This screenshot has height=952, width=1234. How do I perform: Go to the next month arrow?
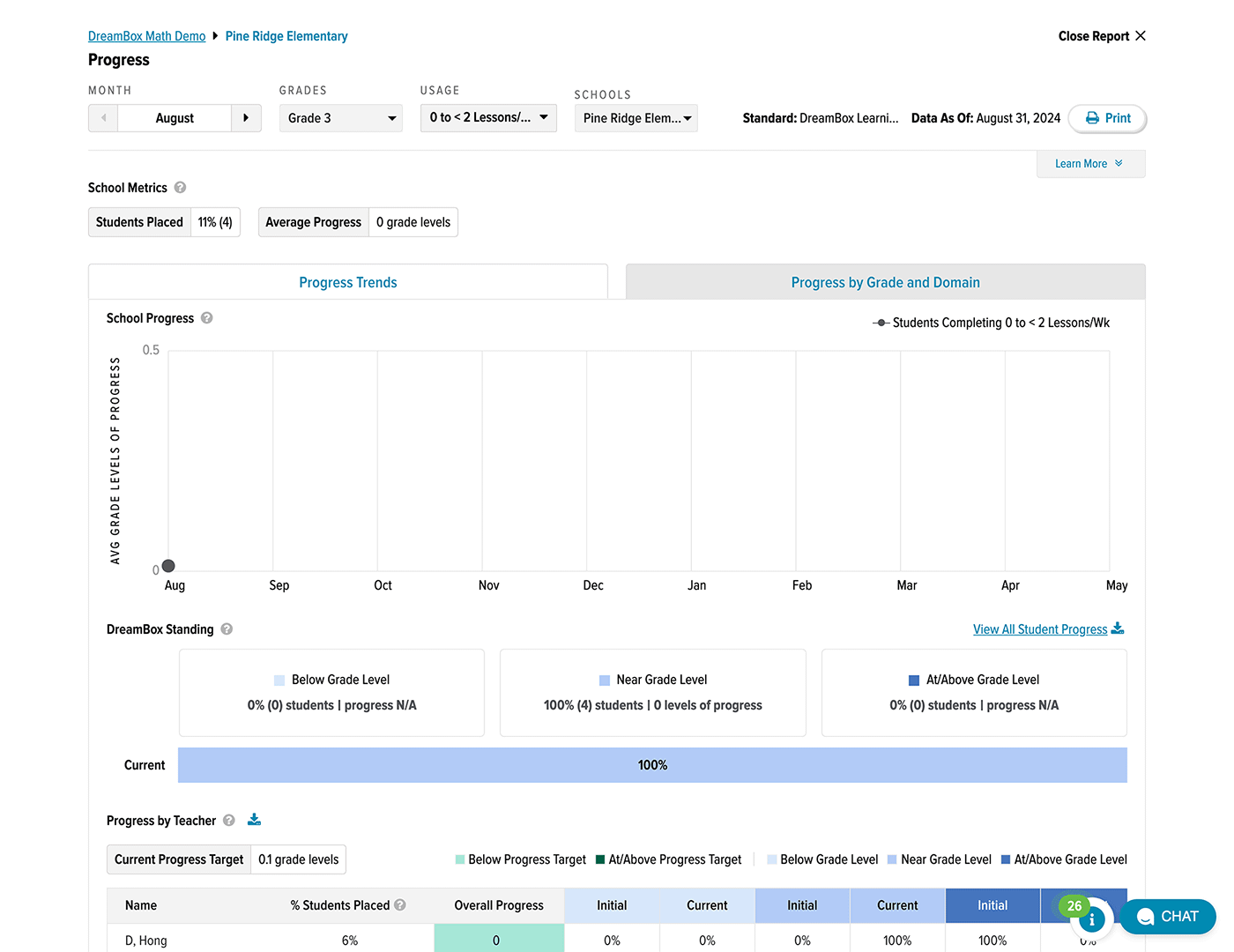click(x=246, y=118)
